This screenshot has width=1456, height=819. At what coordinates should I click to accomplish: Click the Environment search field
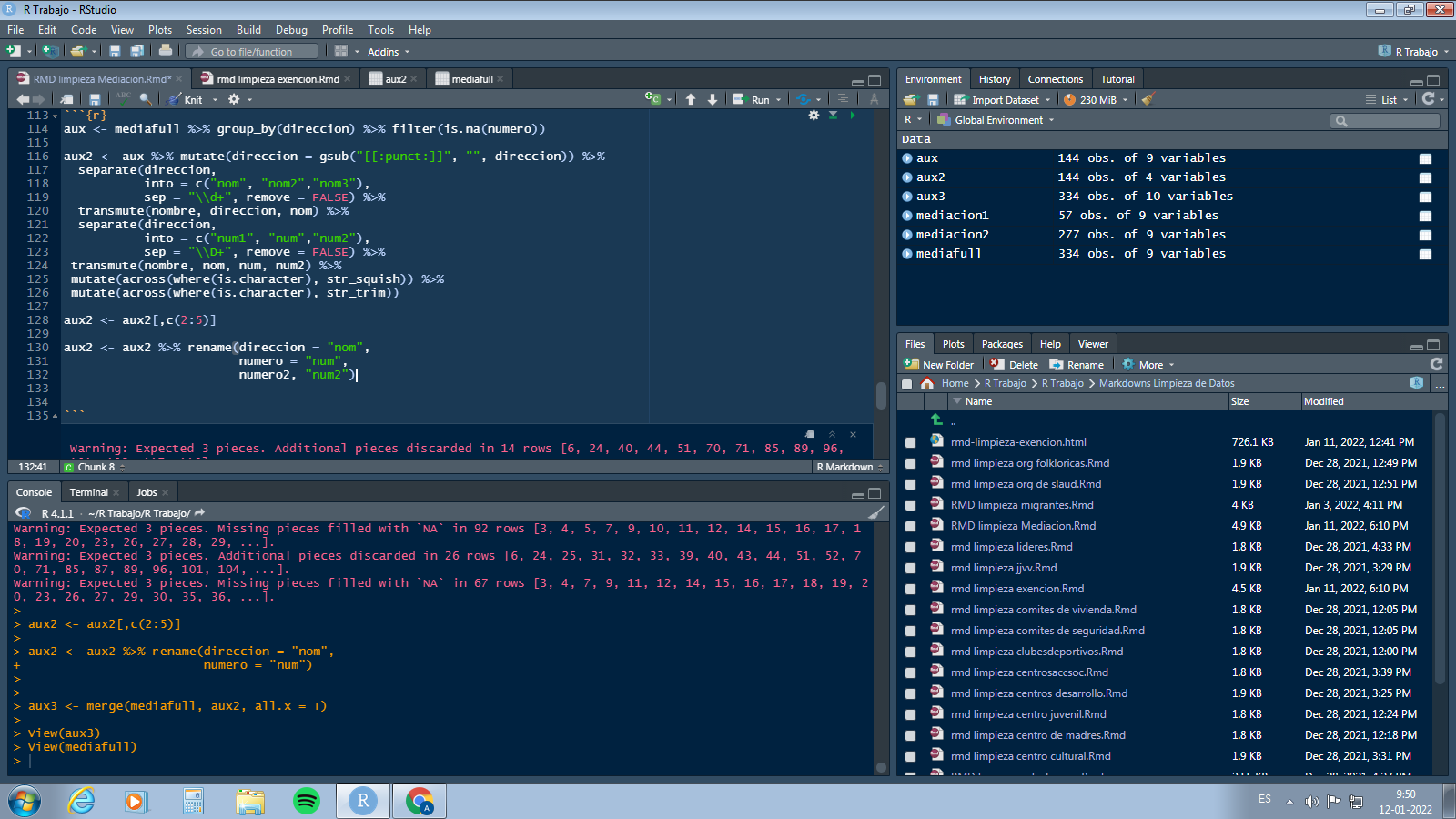1385,120
